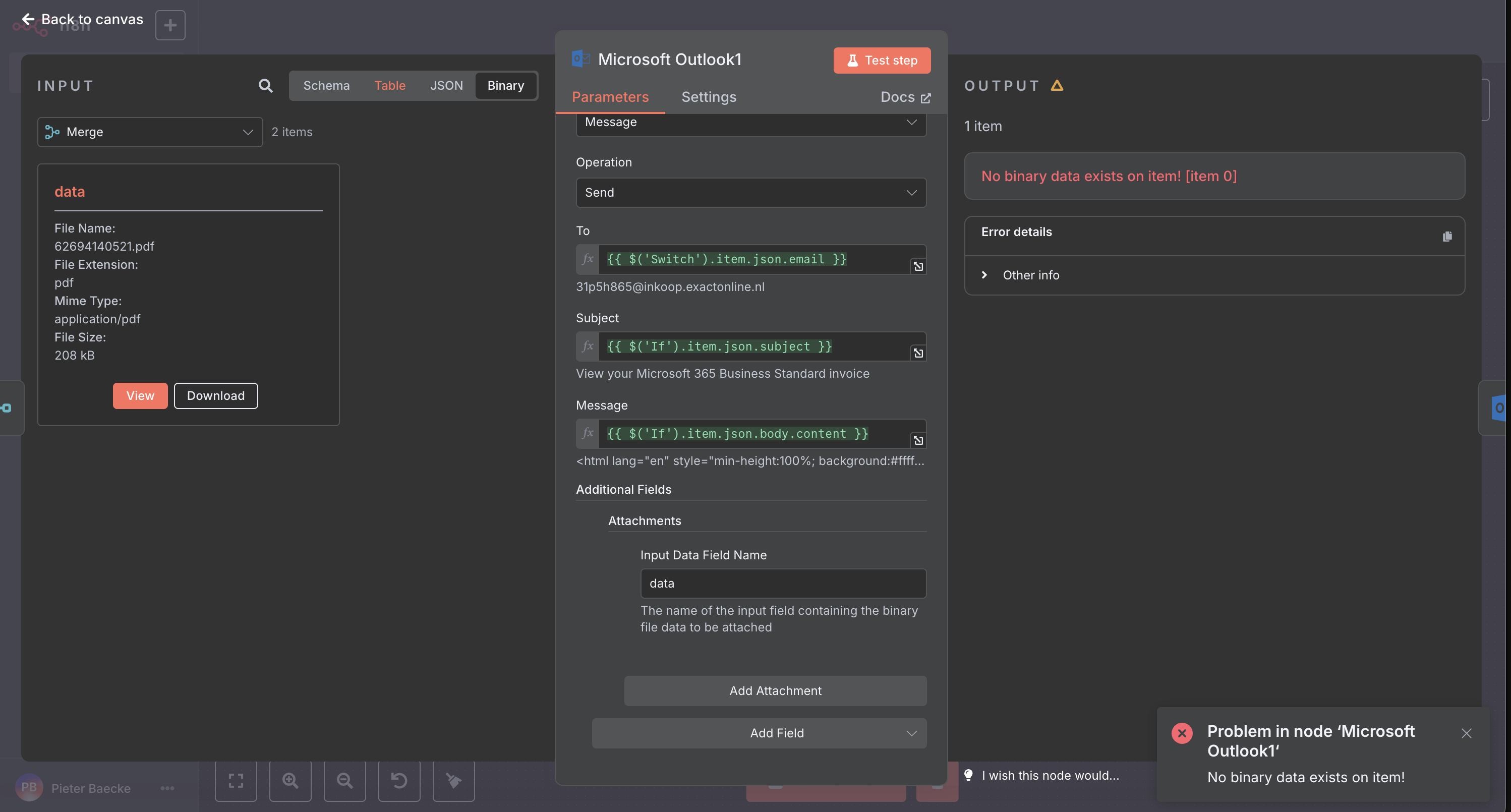Toggle the fx expression mode on the To field
This screenshot has width=1511, height=812.
(x=588, y=259)
